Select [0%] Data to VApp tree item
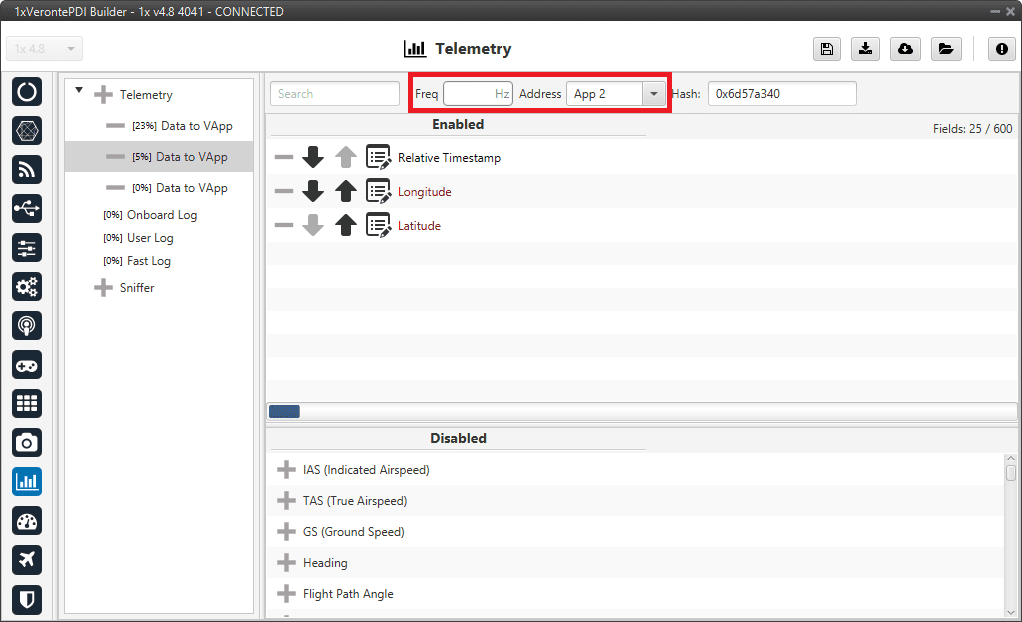 [180, 188]
